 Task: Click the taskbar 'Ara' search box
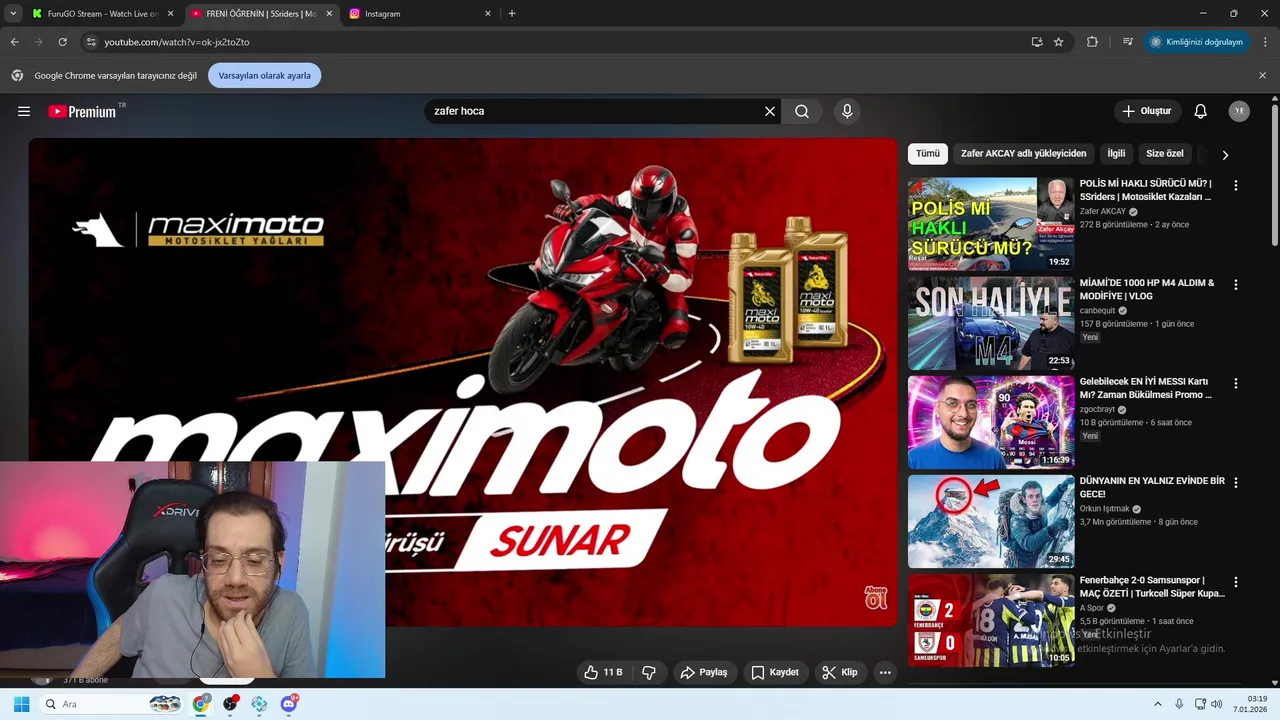coord(111,704)
